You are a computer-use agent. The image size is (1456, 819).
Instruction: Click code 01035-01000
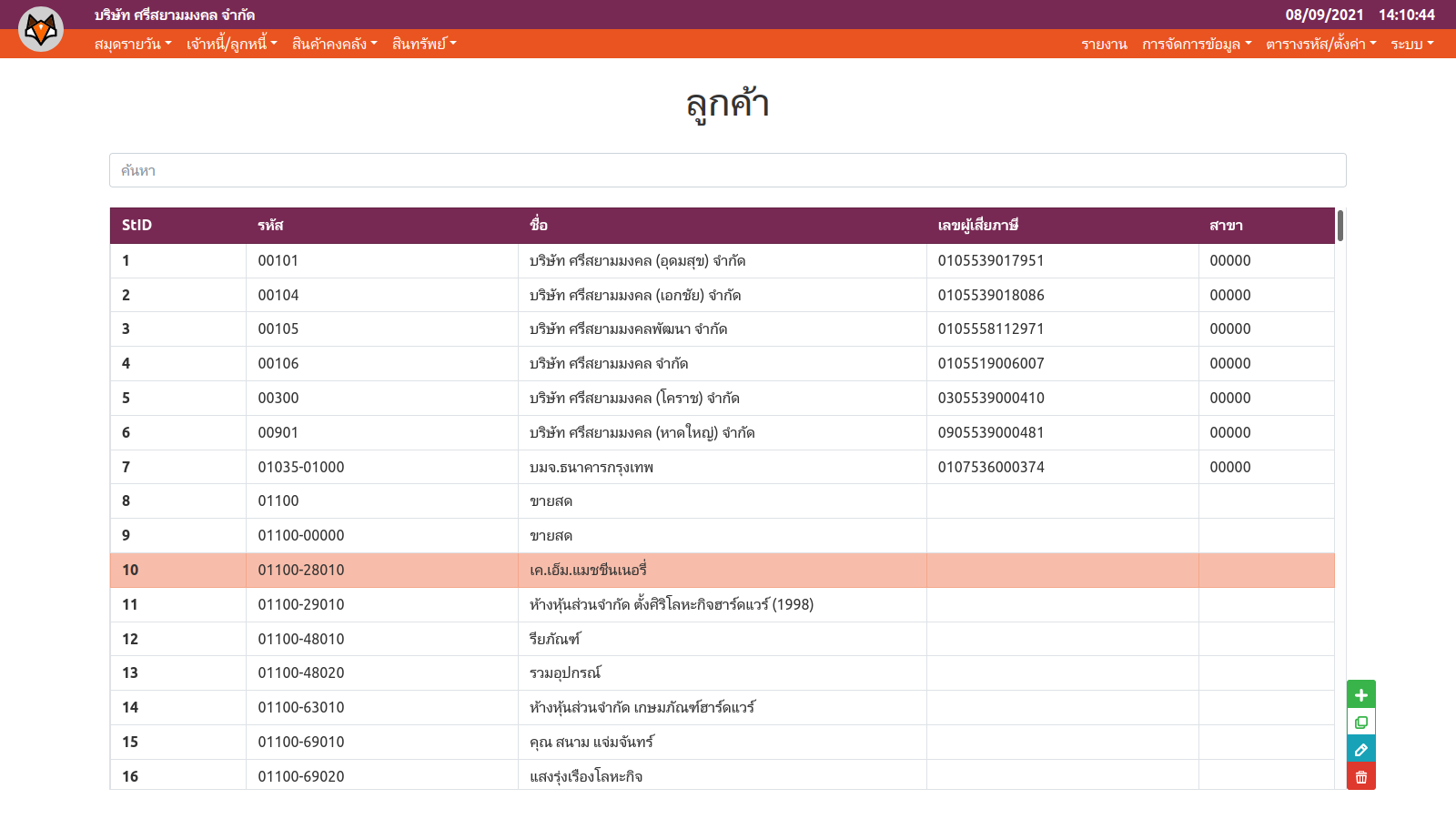click(x=301, y=467)
